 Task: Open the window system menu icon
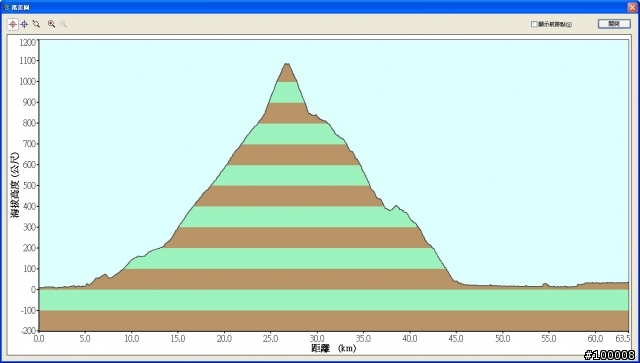(6, 7)
